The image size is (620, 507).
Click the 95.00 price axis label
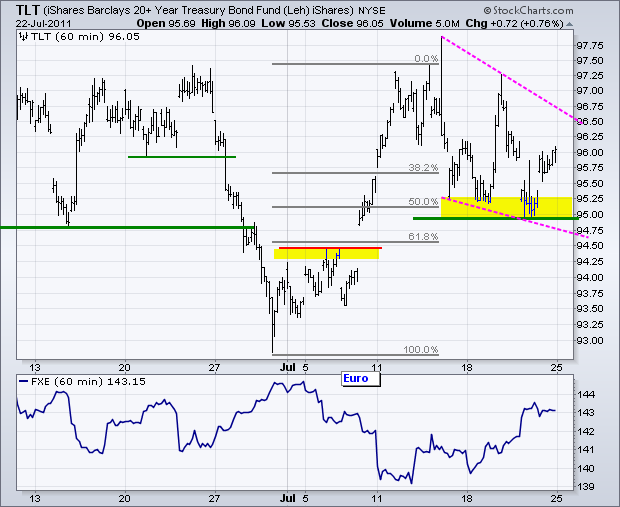tap(590, 215)
